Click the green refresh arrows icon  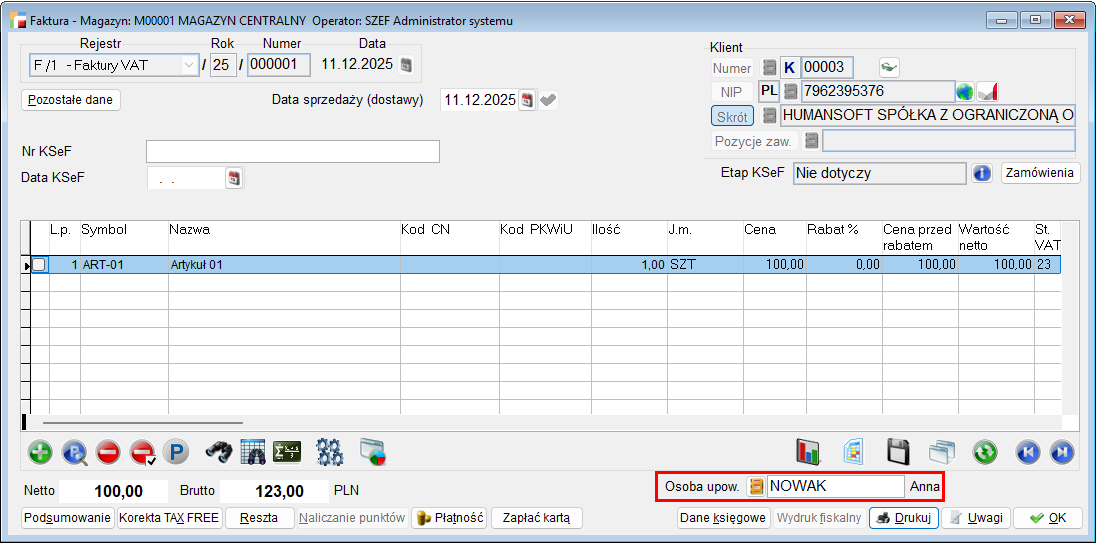pos(985,452)
